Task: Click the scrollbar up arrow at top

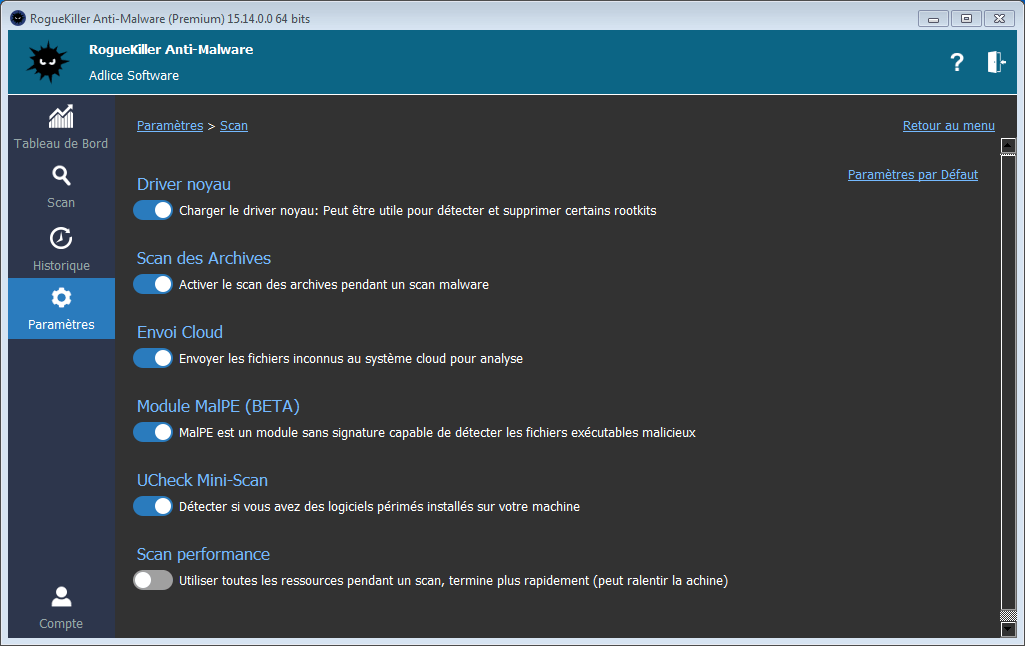Action: [x=1008, y=145]
